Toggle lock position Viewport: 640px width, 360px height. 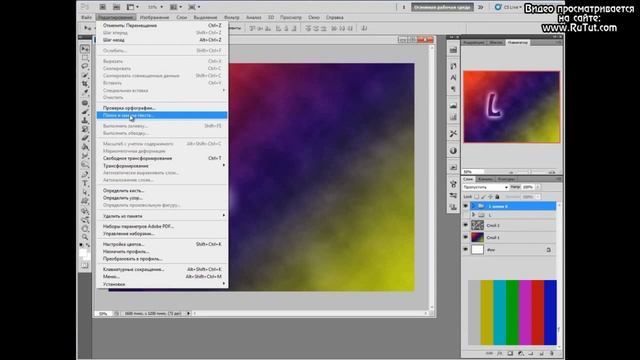491,197
